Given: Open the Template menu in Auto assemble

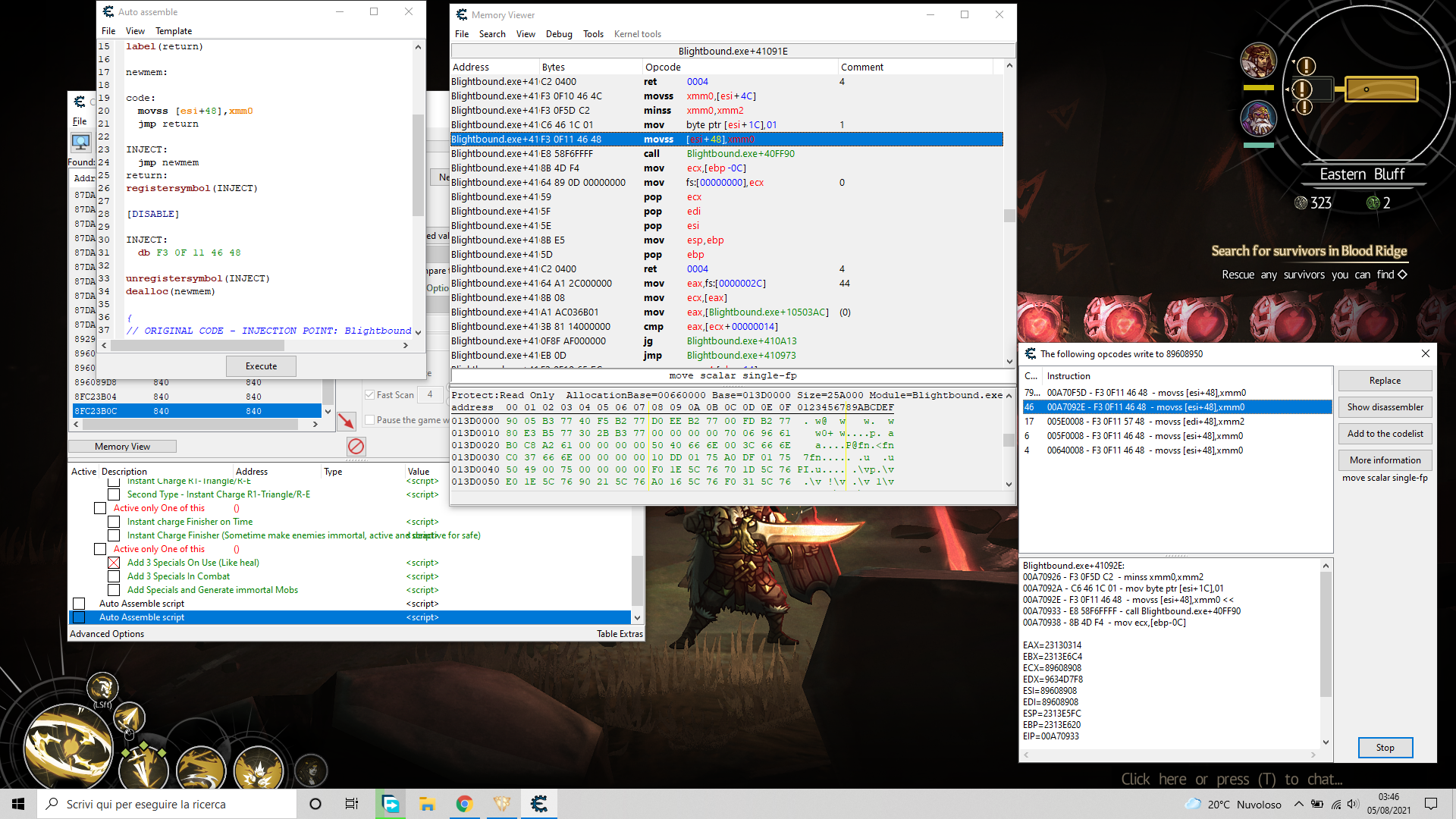Looking at the screenshot, I should coord(174,30).
